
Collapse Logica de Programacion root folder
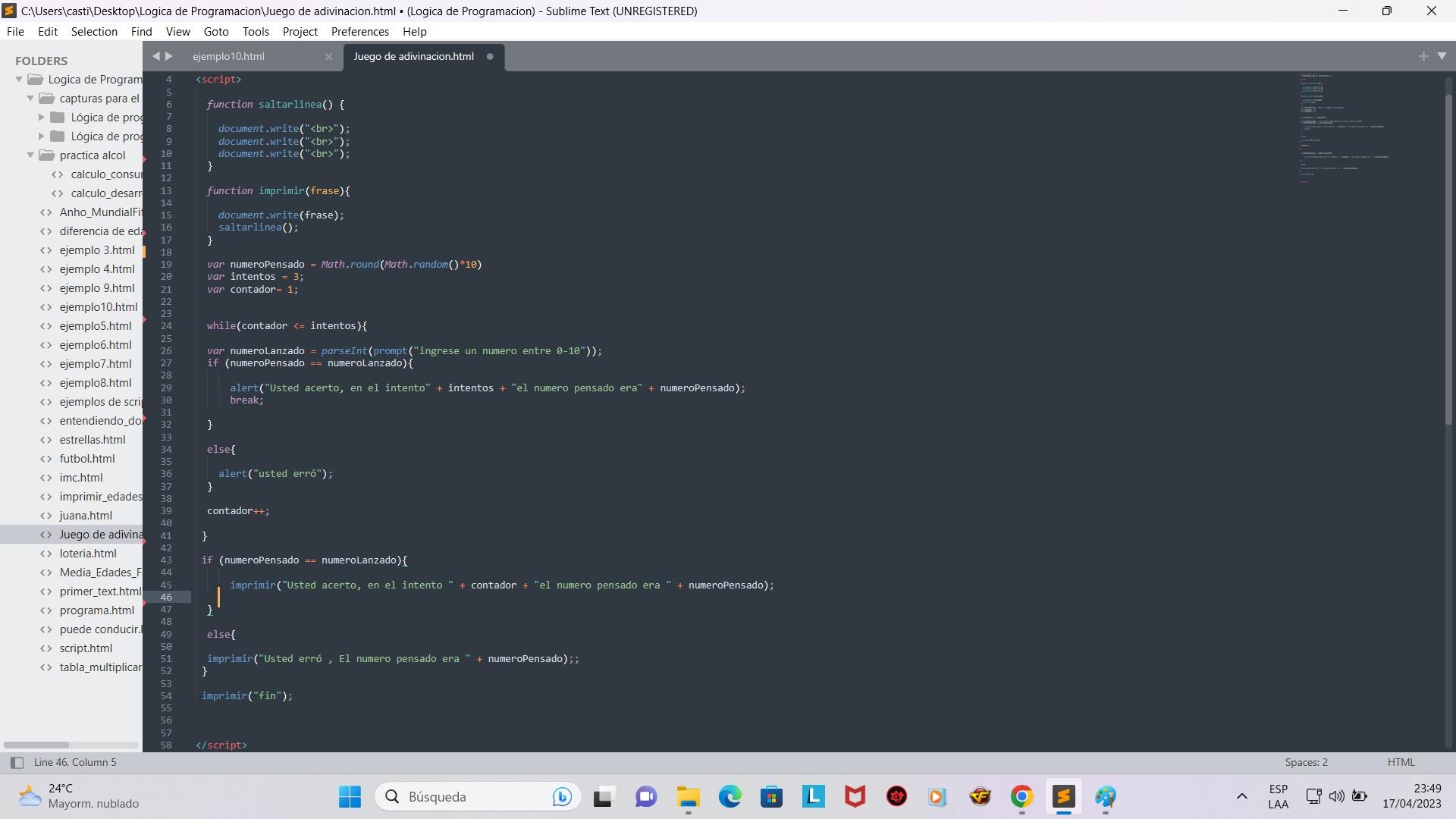point(20,79)
